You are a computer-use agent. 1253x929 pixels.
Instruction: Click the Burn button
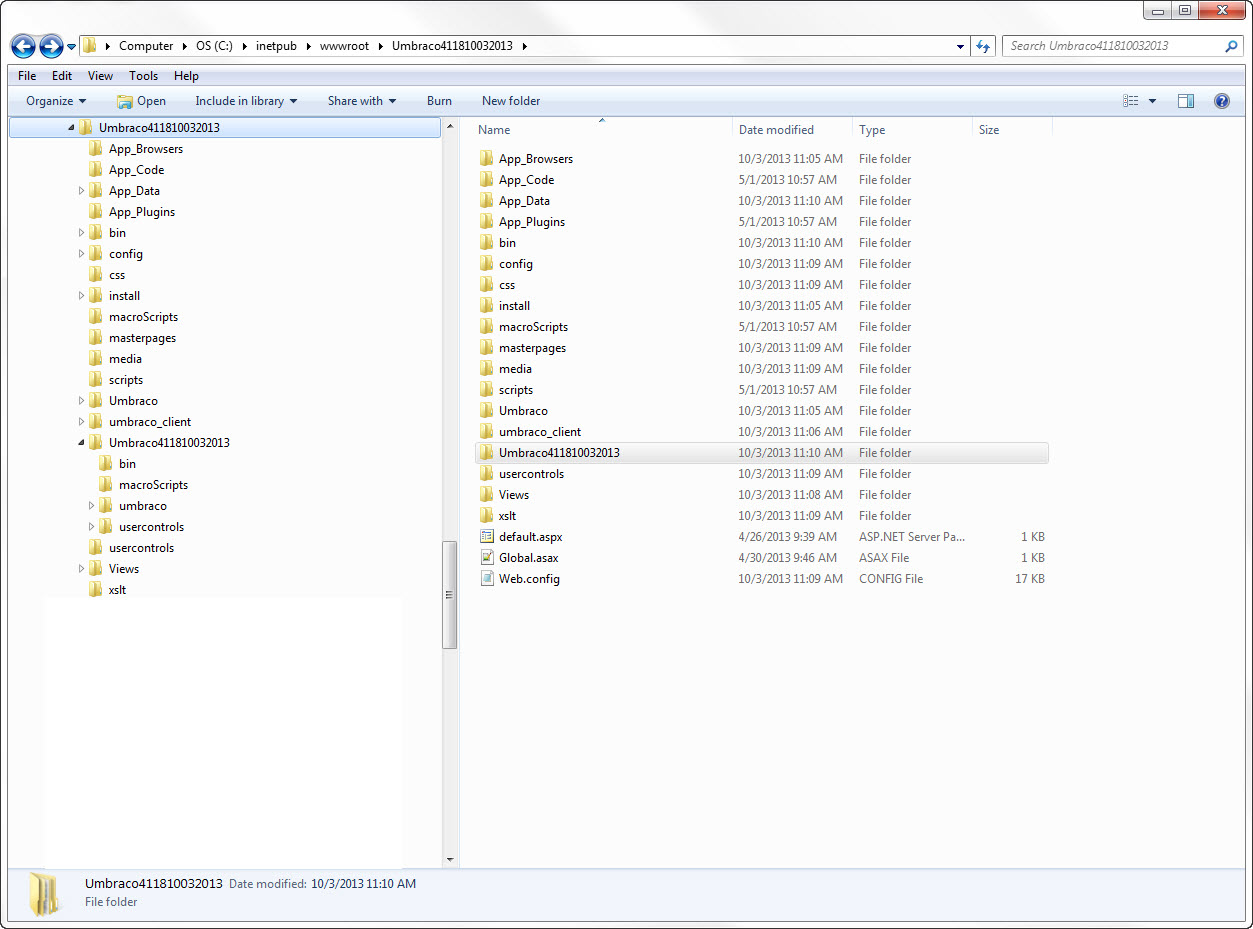click(x=439, y=101)
